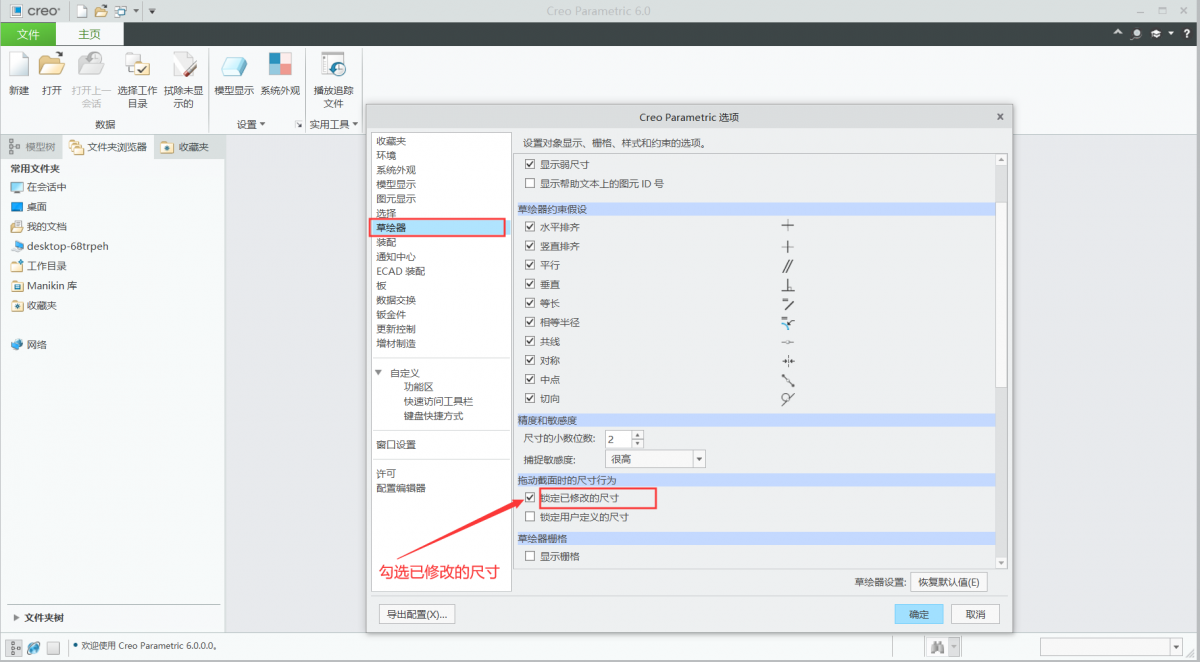Open Manikin 库 item
The height and width of the screenshot is (662, 1200).
(x=43, y=286)
